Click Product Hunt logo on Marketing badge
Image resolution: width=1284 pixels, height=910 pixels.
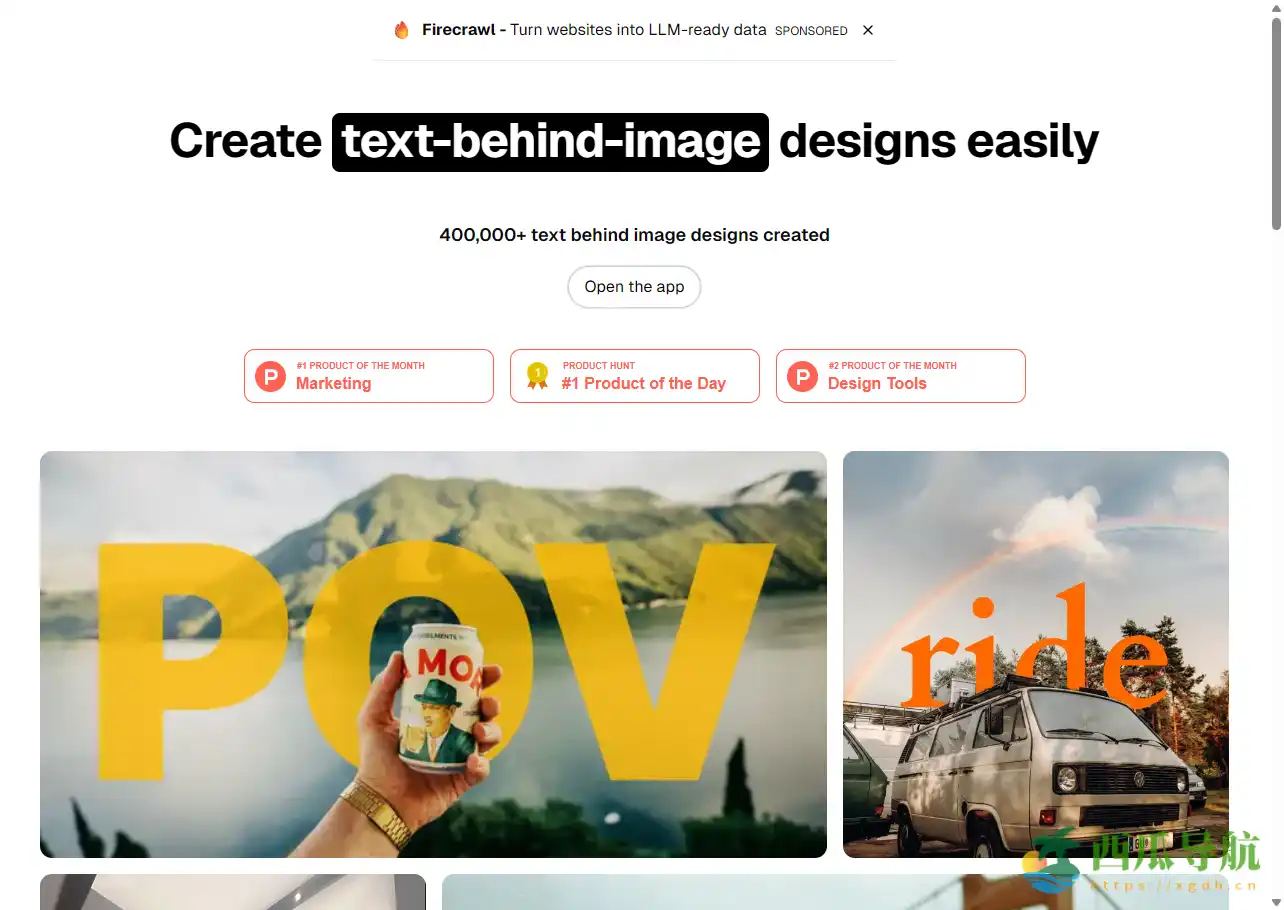270,376
